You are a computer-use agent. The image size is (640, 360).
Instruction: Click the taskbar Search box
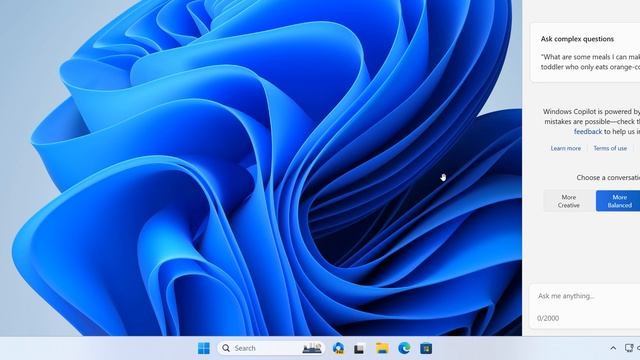271,348
